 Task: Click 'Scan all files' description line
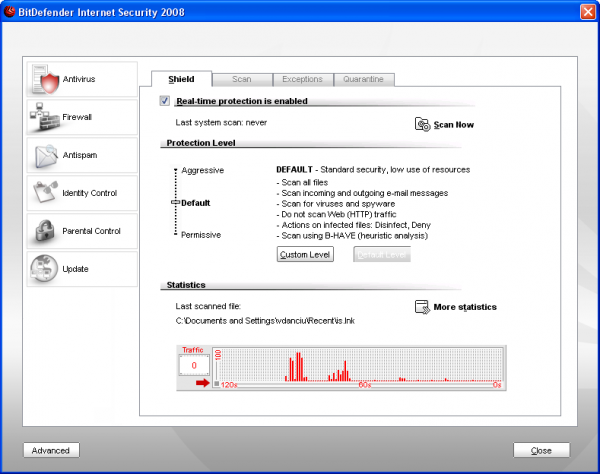[302, 182]
